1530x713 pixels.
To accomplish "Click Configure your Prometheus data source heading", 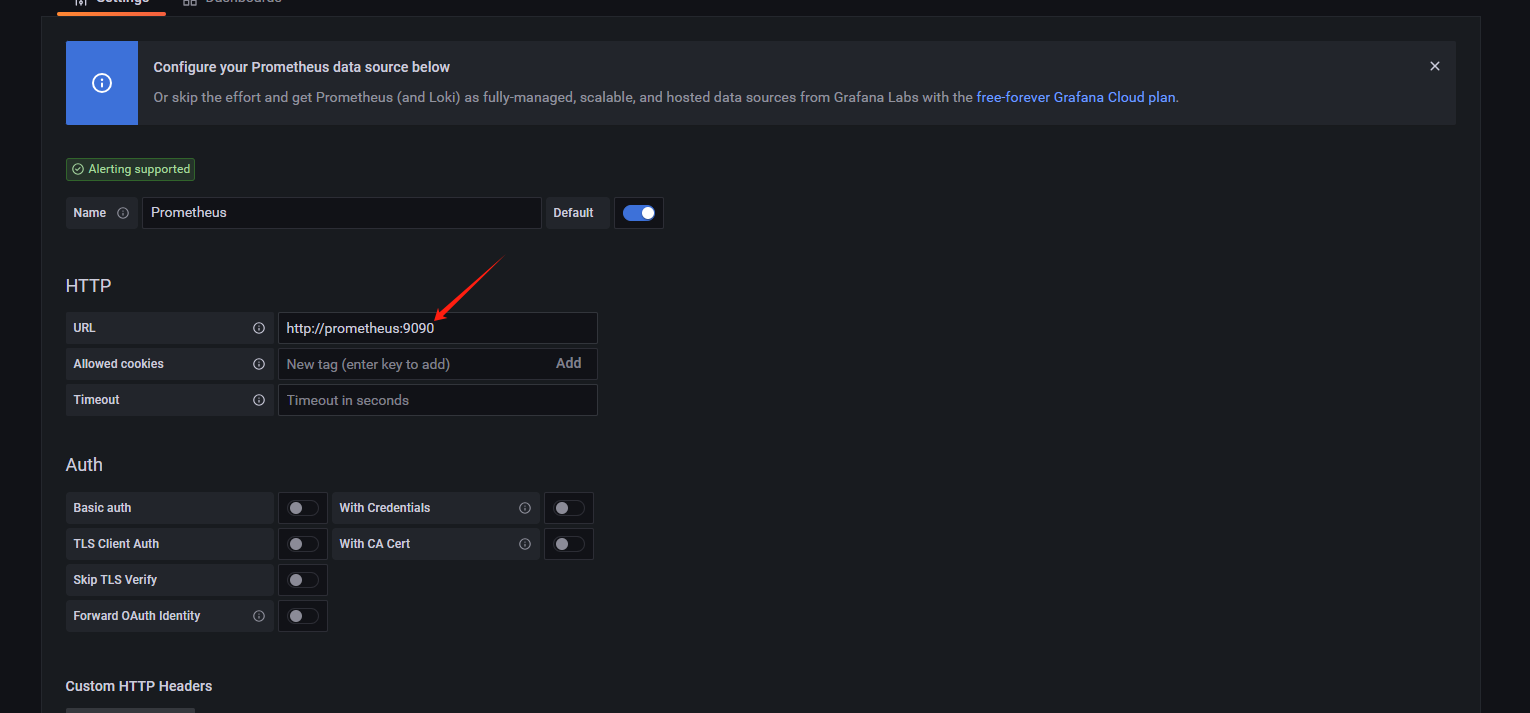I will click(302, 67).
